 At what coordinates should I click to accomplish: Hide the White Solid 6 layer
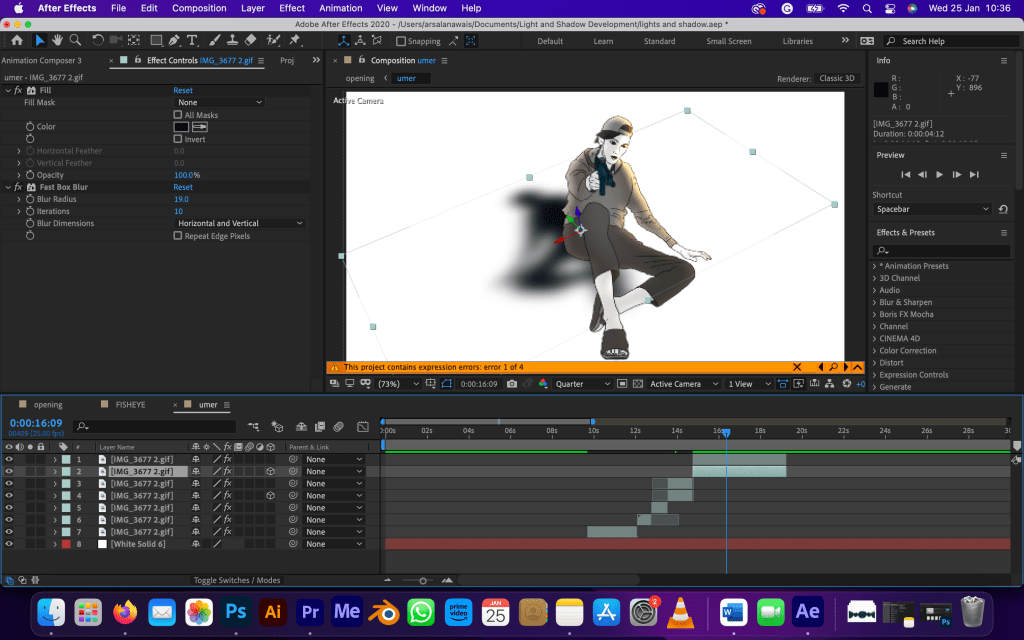(9, 544)
